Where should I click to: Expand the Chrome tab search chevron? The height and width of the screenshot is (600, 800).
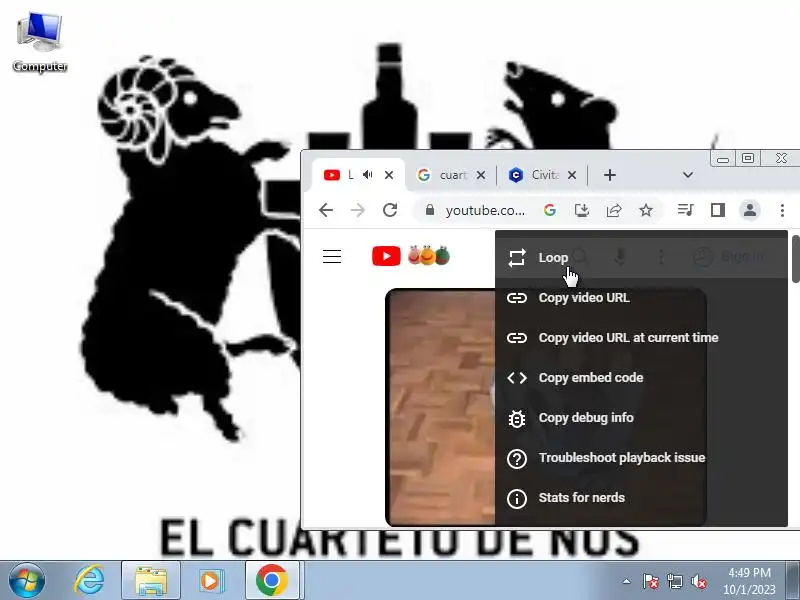coord(688,175)
